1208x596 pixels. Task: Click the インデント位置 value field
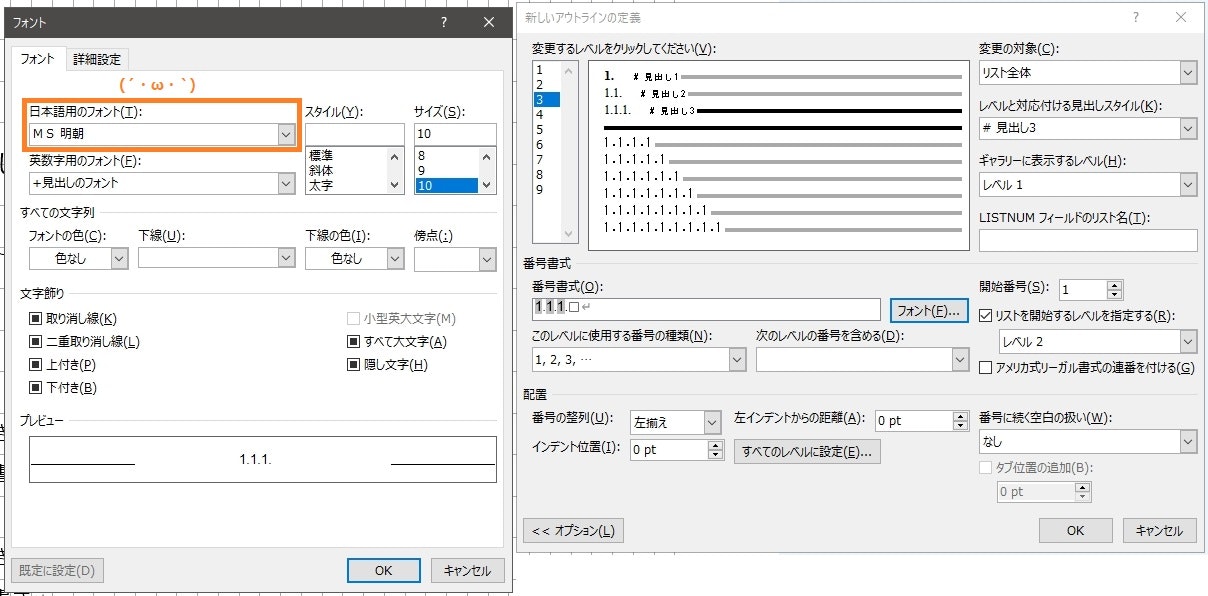(669, 450)
